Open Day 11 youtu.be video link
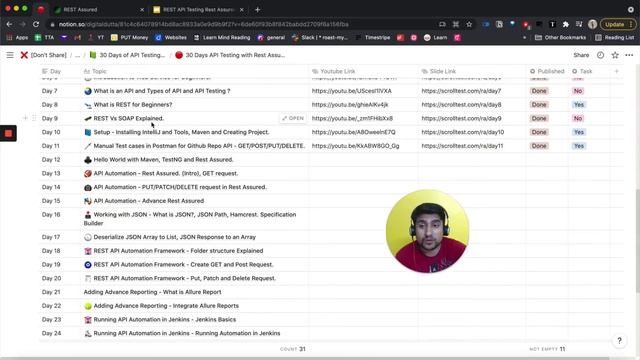 coord(356,146)
